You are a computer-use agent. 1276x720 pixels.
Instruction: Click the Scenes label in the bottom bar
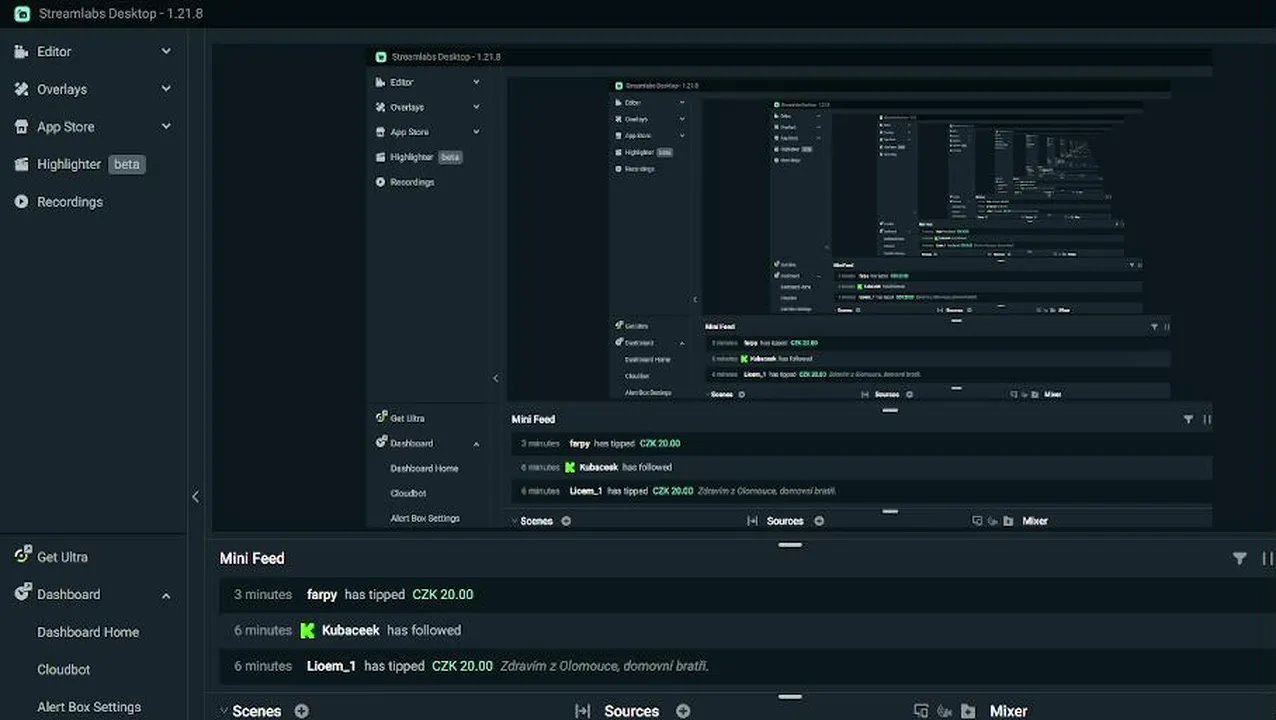[x=257, y=711]
